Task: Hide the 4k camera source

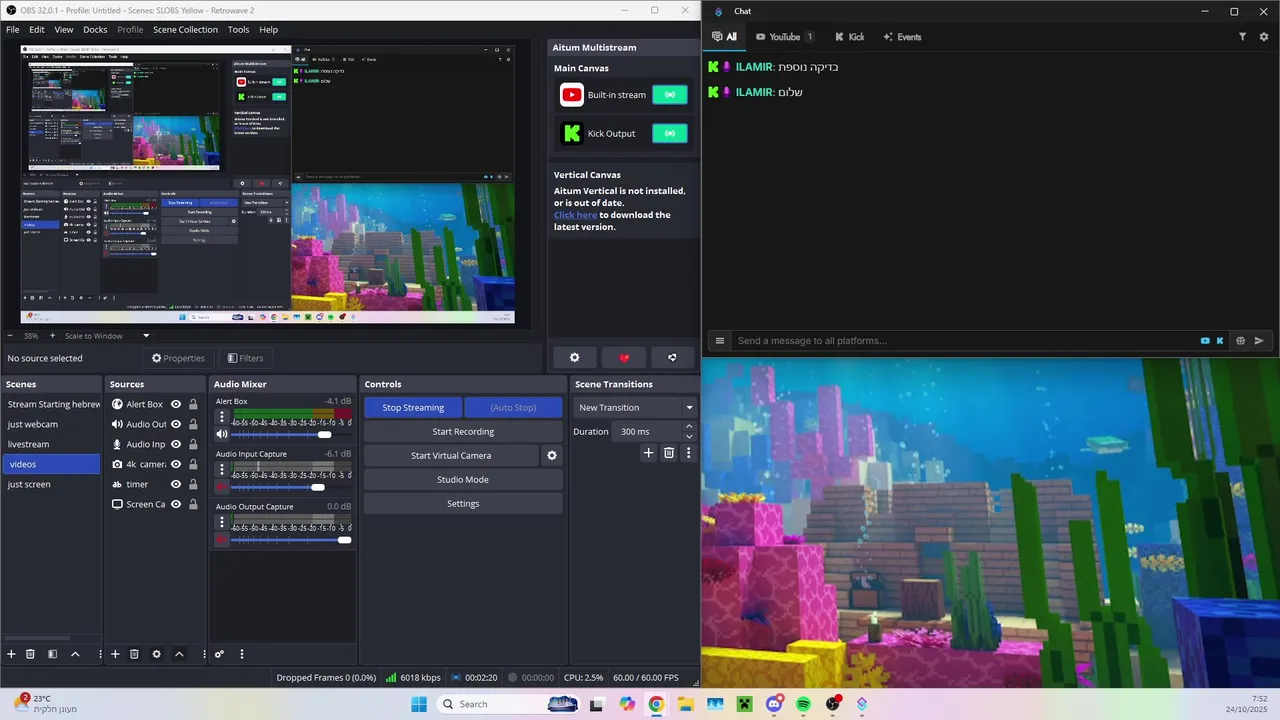Action: pyautogui.click(x=176, y=464)
